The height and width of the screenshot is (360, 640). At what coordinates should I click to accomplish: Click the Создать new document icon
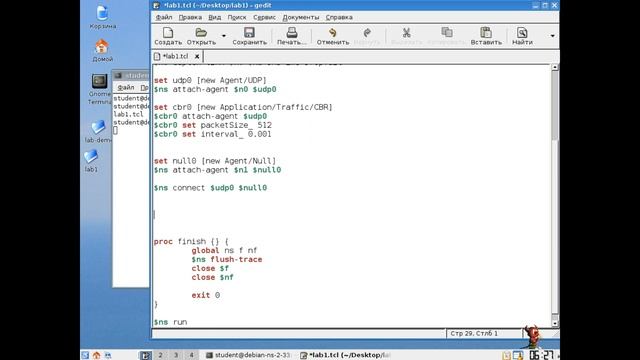[x=168, y=33]
